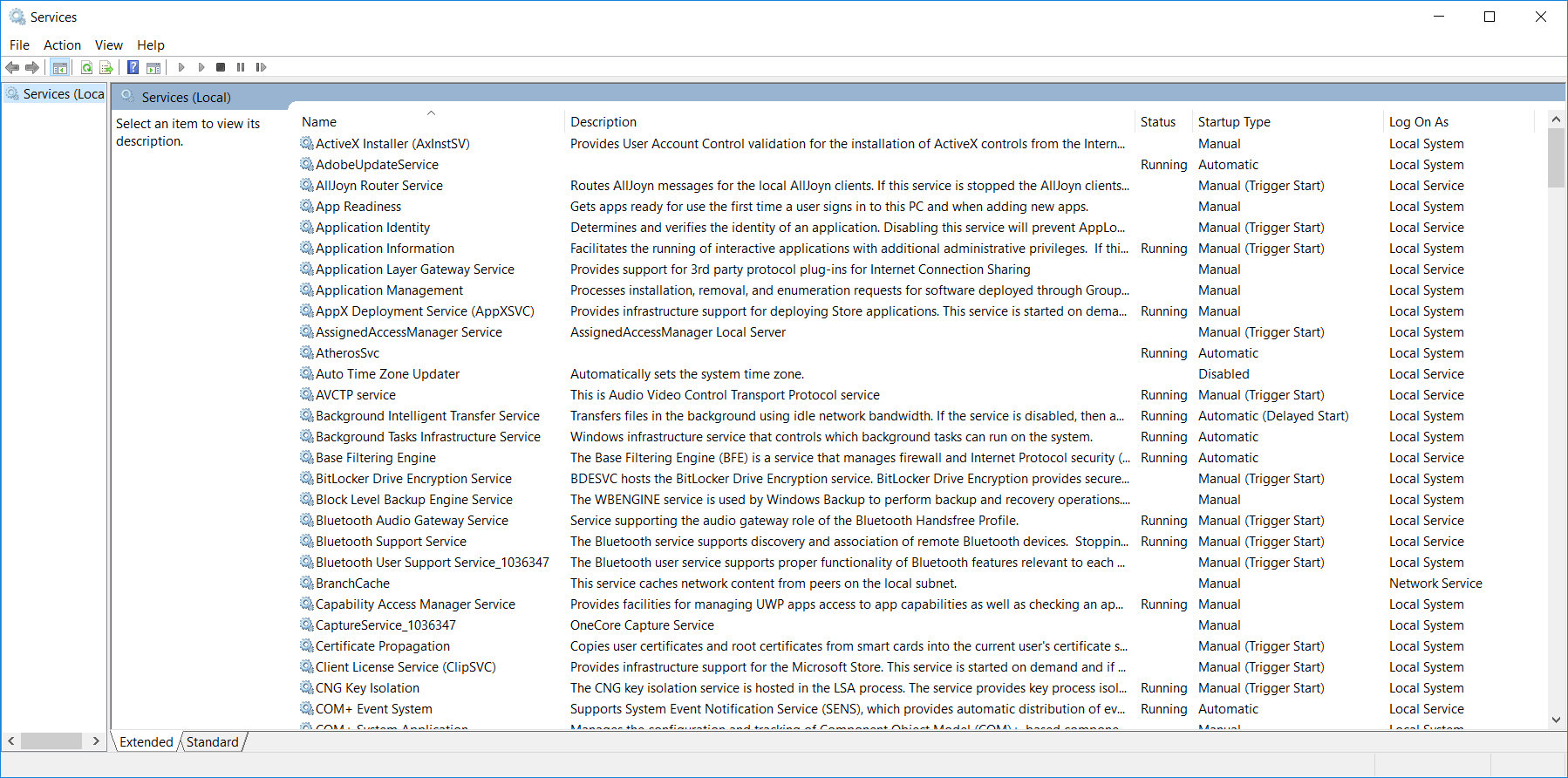Toggle the Show/Hide Console Tree toolbar icon
The height and width of the screenshot is (778, 1568).
60,67
